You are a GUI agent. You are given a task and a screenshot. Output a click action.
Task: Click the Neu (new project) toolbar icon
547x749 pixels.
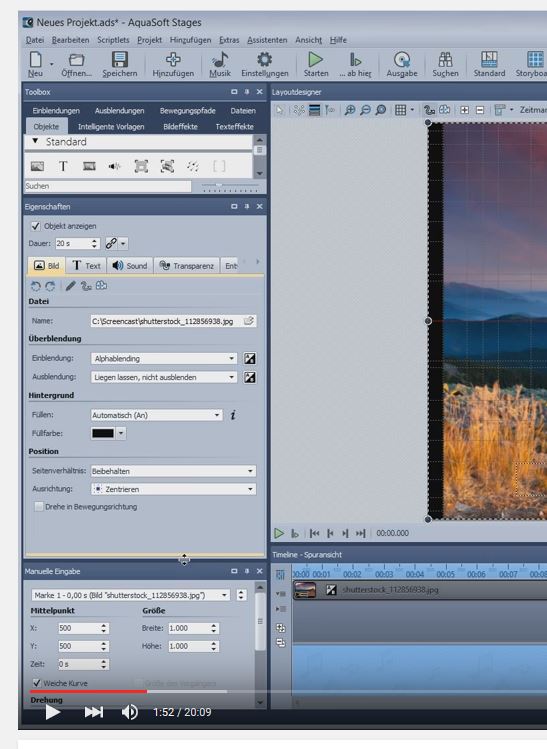click(35, 60)
